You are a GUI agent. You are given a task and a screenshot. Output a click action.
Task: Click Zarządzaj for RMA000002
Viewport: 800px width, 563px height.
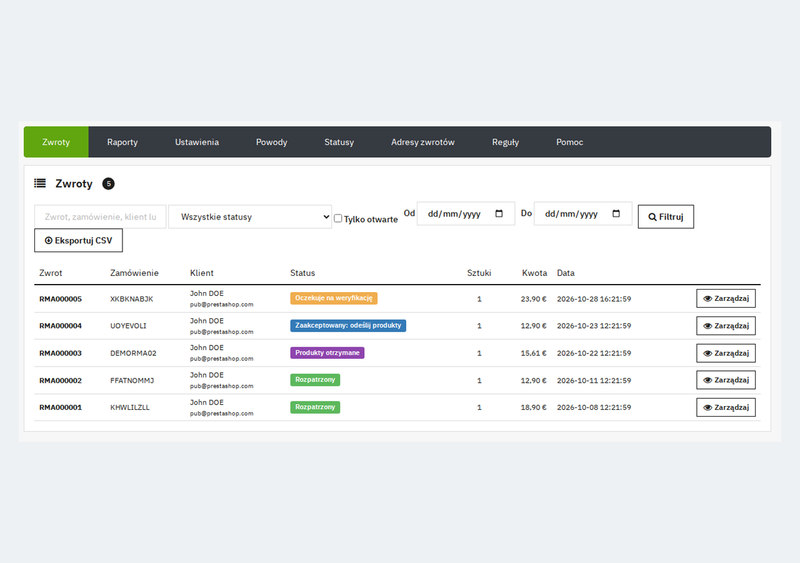(726, 380)
